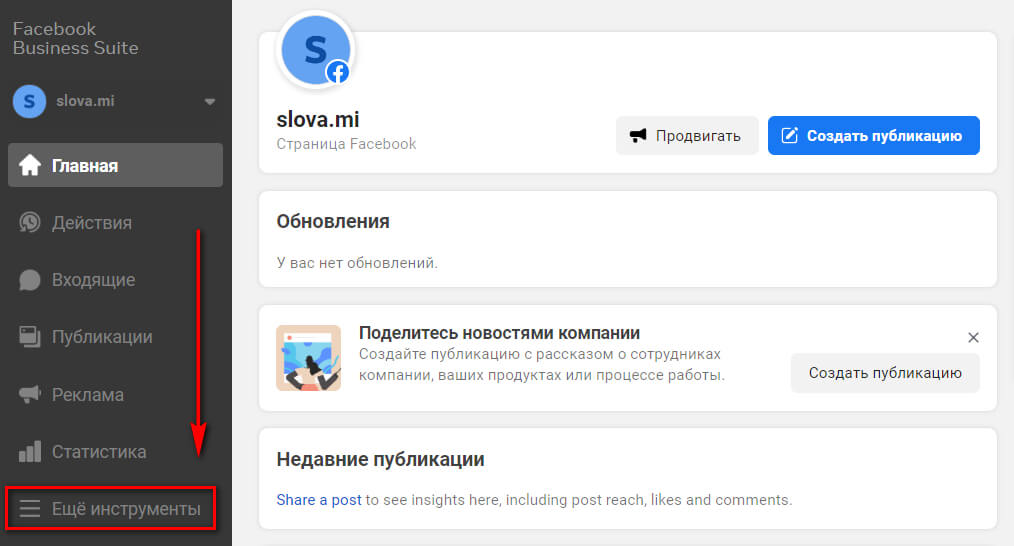Image resolution: width=1014 pixels, height=546 pixels.
Task: Click the Статистика bar chart icon
Action: tap(30, 451)
